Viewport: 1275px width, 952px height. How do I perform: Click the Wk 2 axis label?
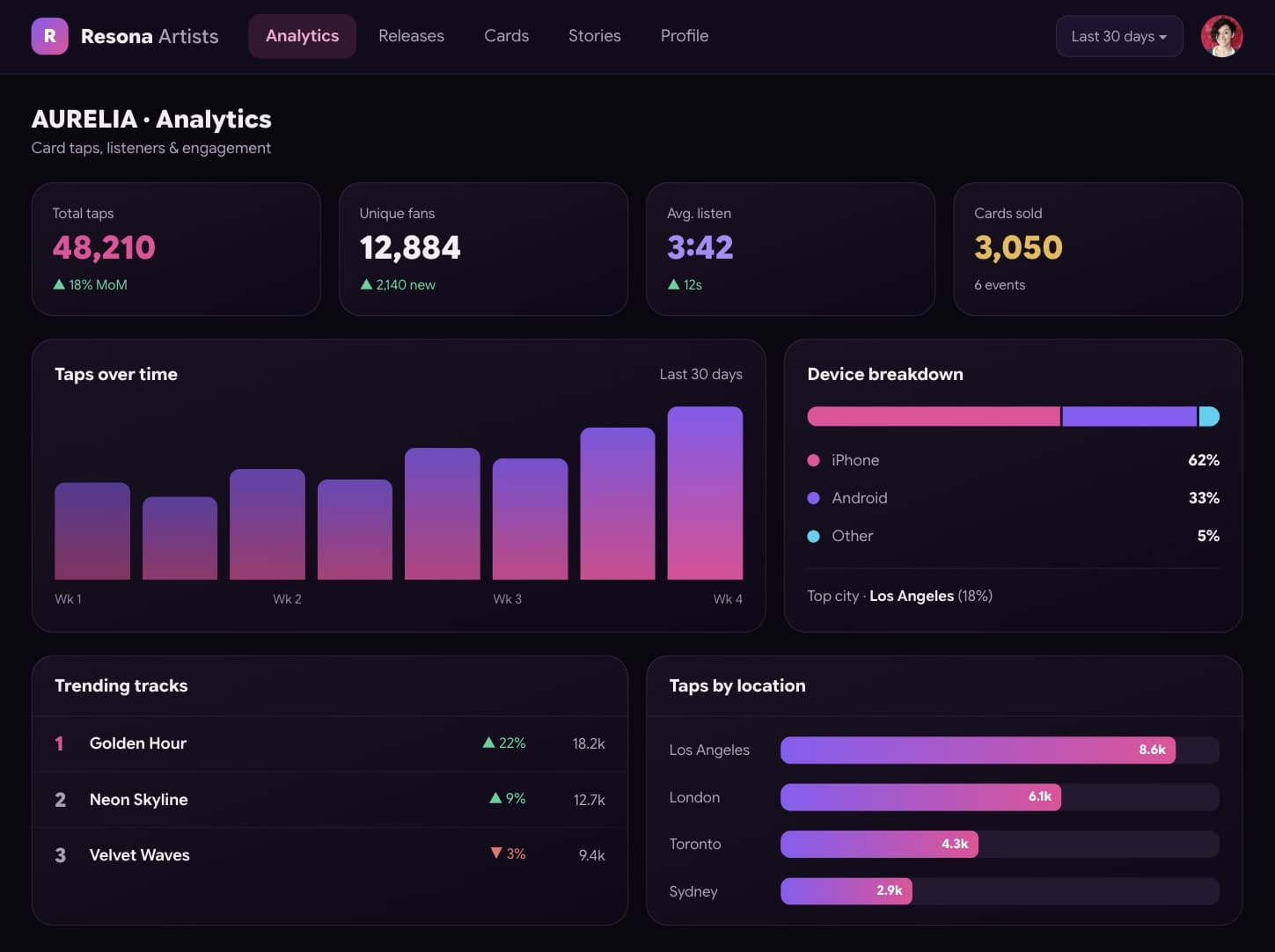click(287, 598)
